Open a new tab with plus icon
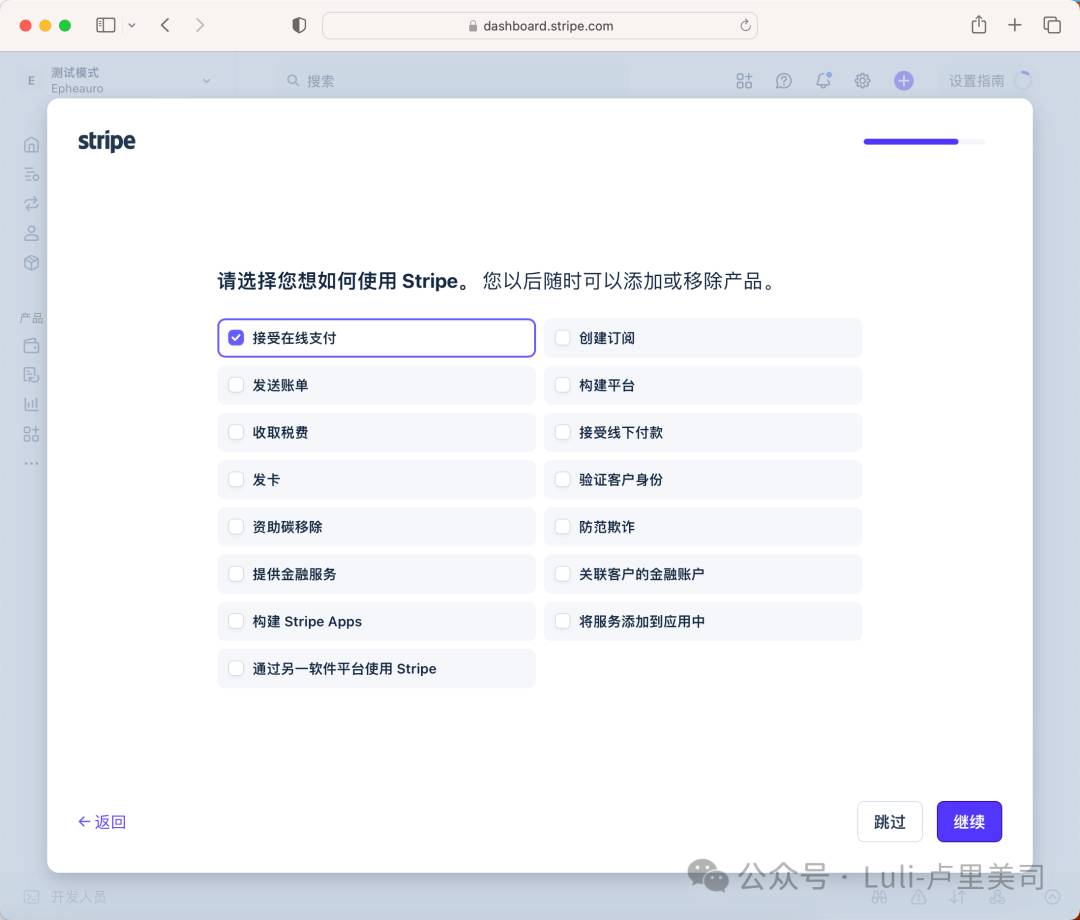The image size is (1080, 920). [1015, 25]
